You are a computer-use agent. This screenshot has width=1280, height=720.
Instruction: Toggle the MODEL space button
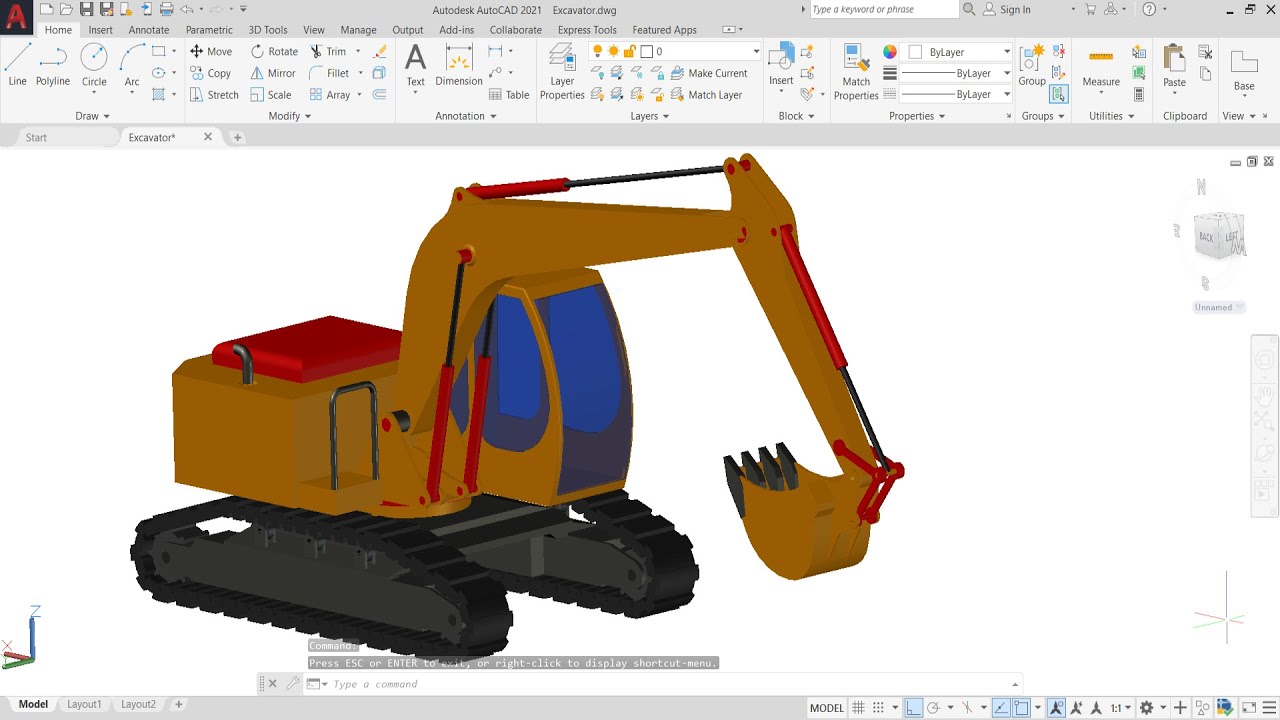tap(826, 708)
